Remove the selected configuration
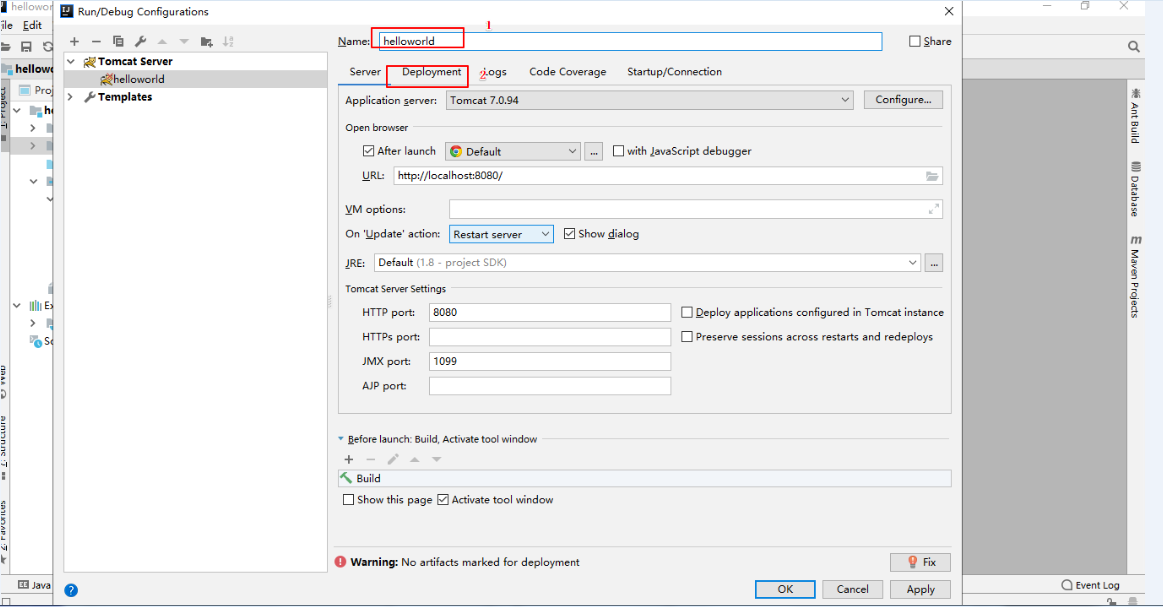Image resolution: width=1163 pixels, height=607 pixels. 96,42
